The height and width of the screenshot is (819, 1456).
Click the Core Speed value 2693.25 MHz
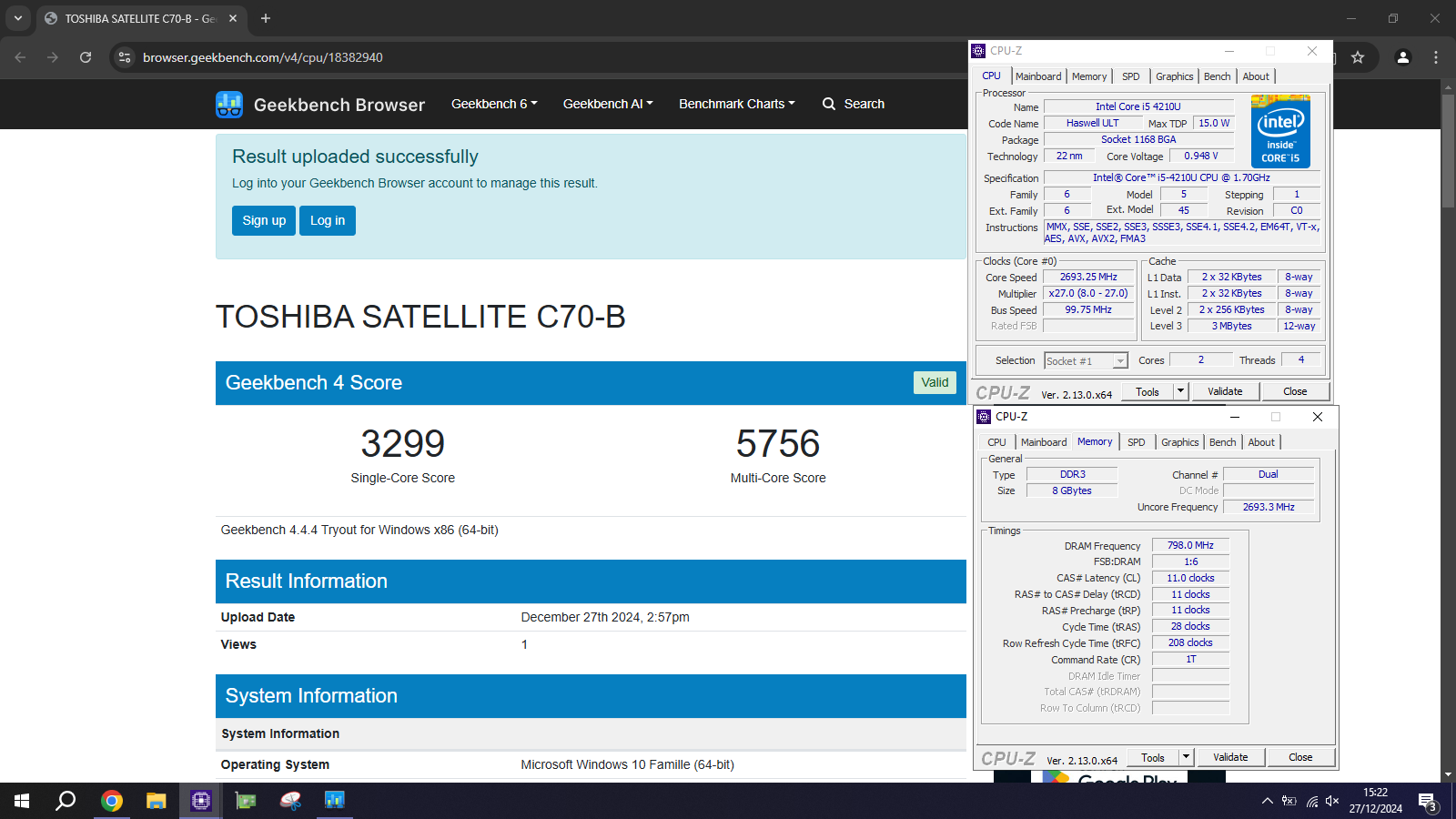1088,277
